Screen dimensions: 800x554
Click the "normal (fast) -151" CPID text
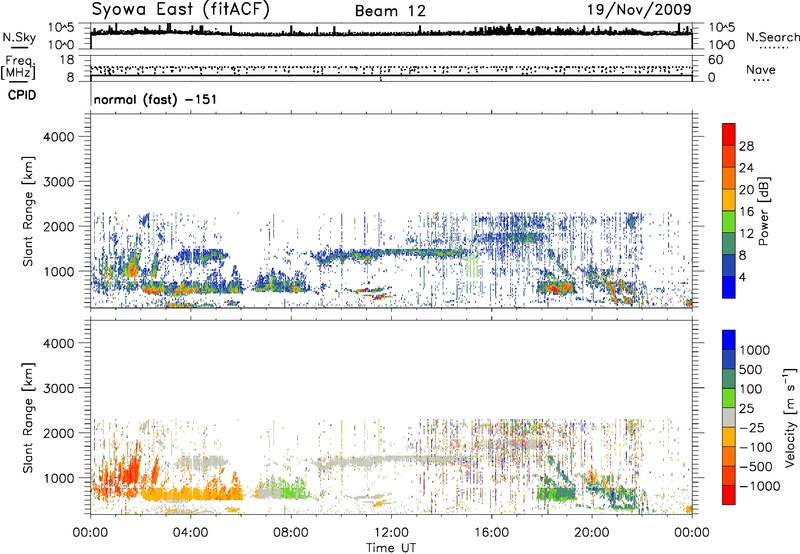[x=155, y=99]
